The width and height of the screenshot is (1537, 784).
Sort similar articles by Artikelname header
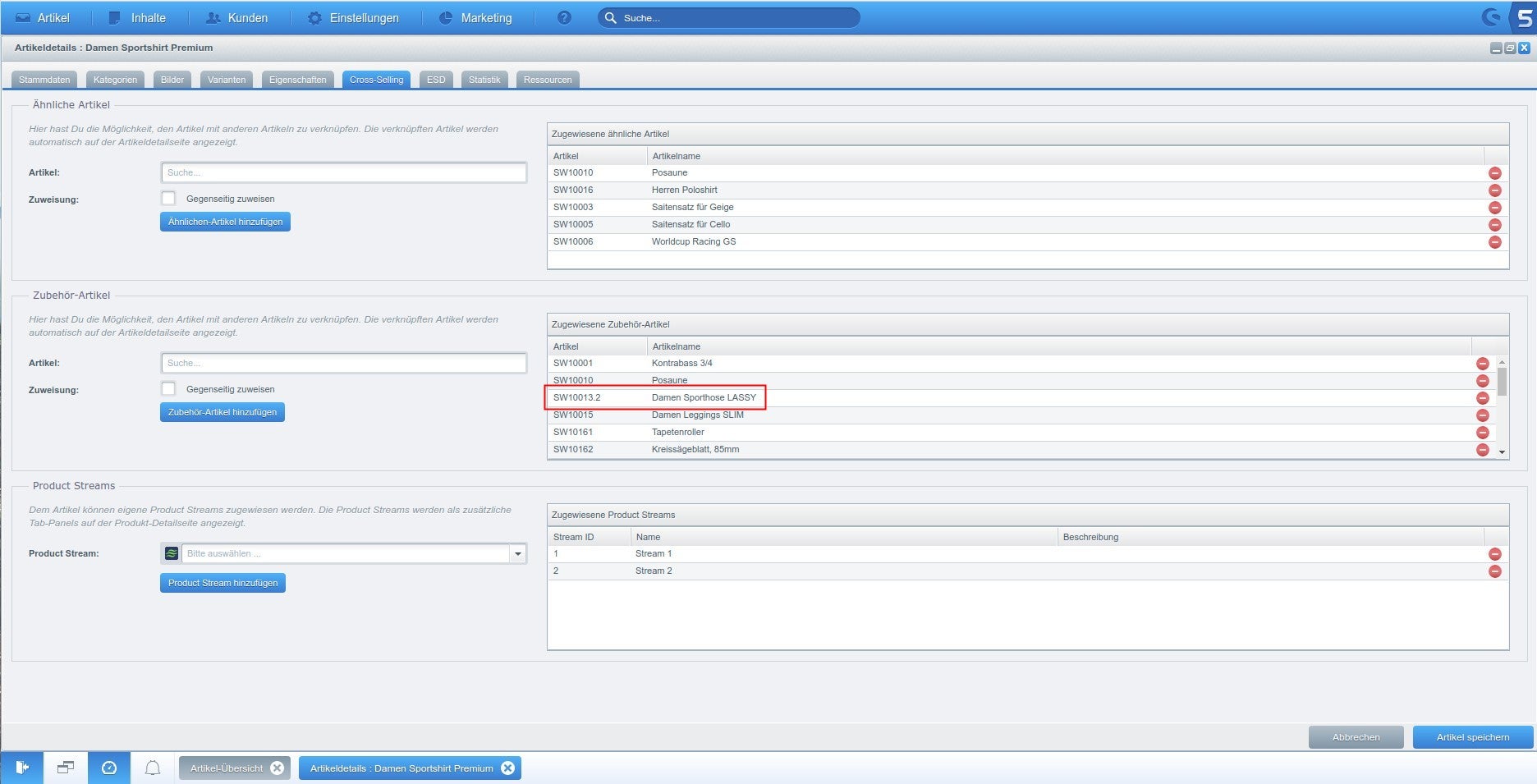1065,156
